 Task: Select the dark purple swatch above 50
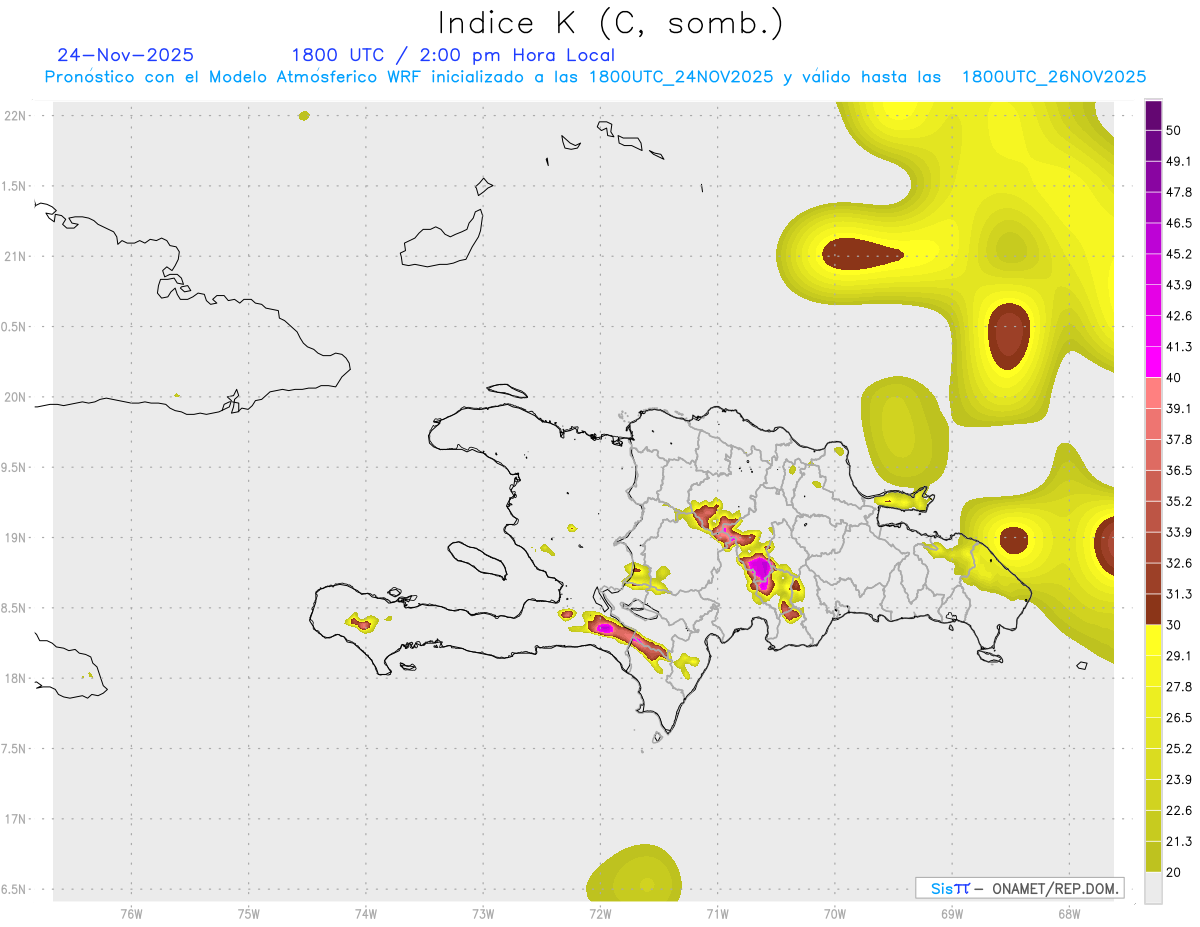(x=1153, y=115)
